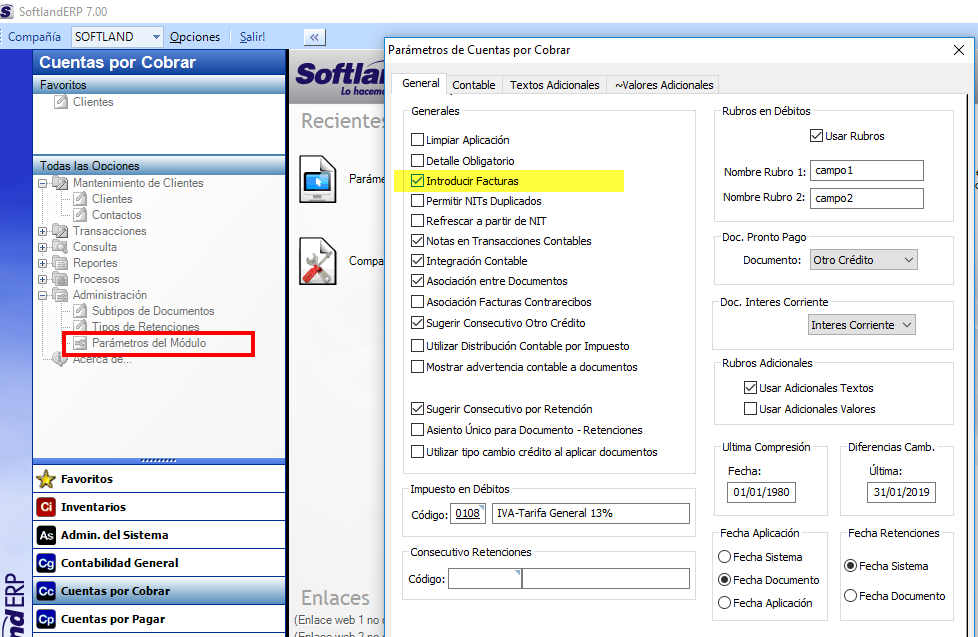The image size is (978, 637).
Task: Click the Diferencias Camb. Última date field
Action: (x=901, y=492)
